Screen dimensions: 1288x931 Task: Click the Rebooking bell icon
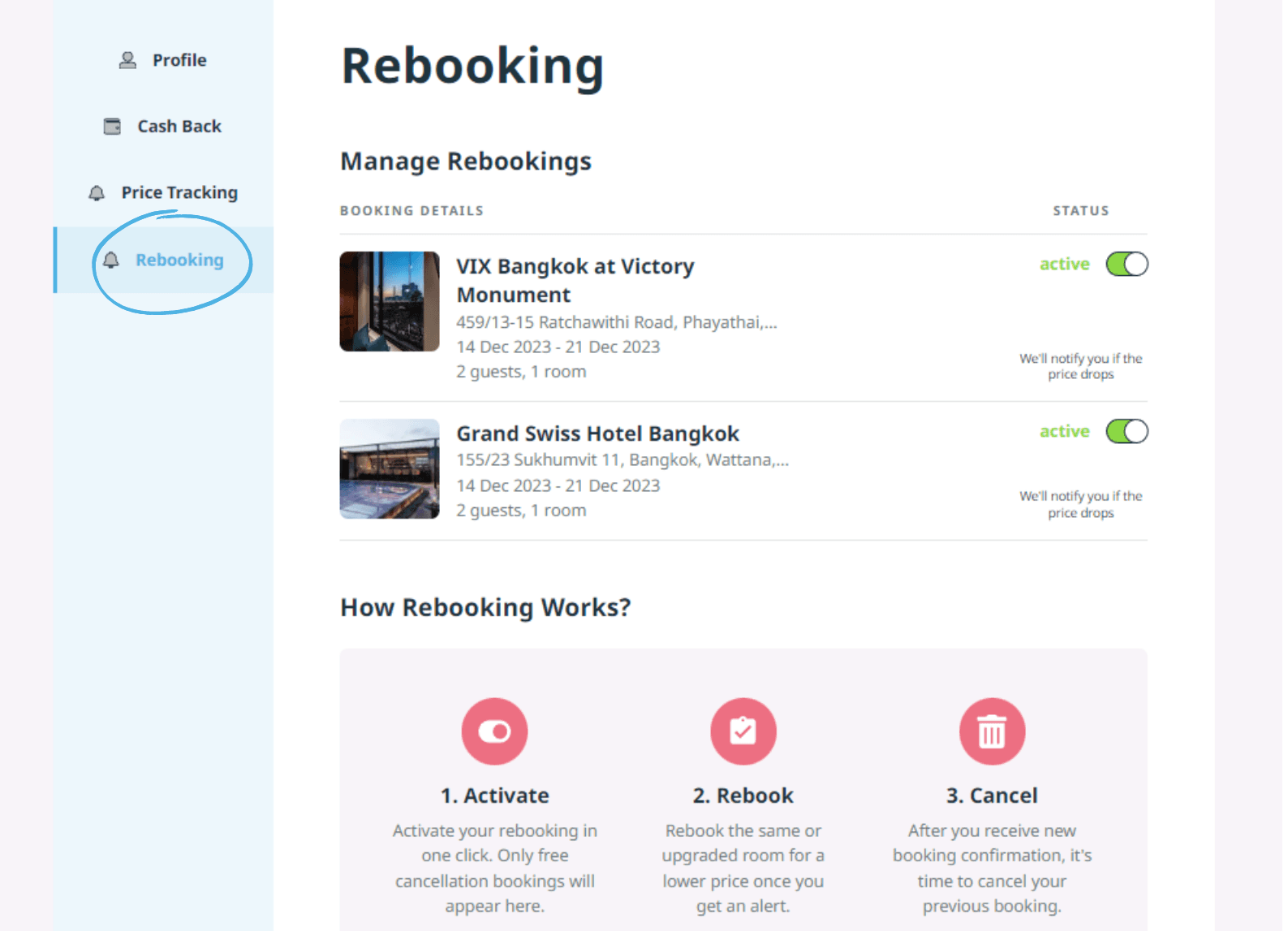(x=111, y=260)
